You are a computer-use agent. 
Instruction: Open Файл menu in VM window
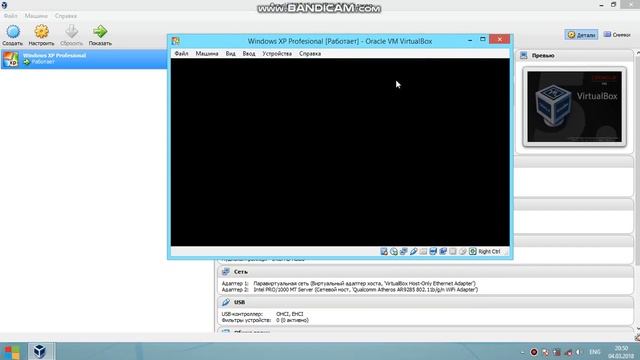point(181,53)
